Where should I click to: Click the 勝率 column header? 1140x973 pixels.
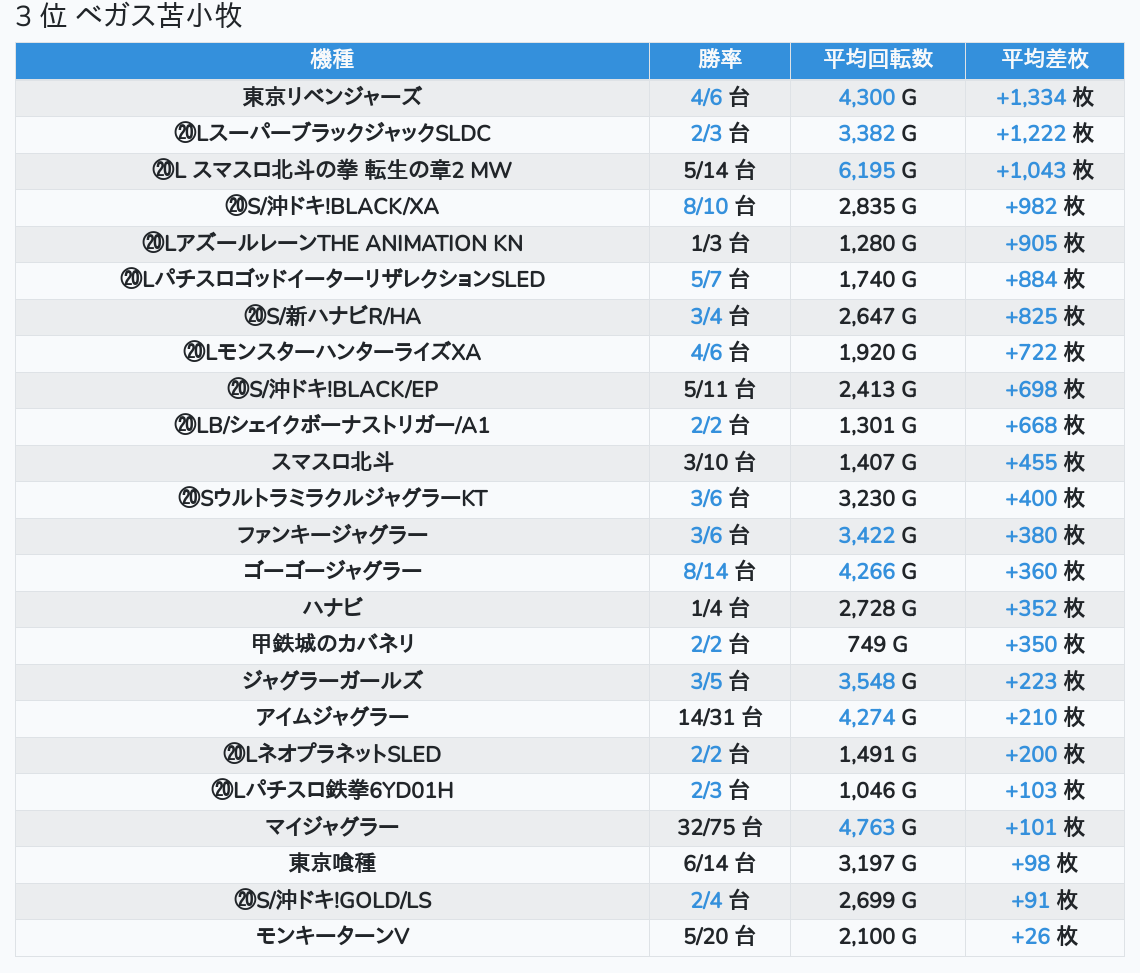pyautogui.click(x=719, y=60)
